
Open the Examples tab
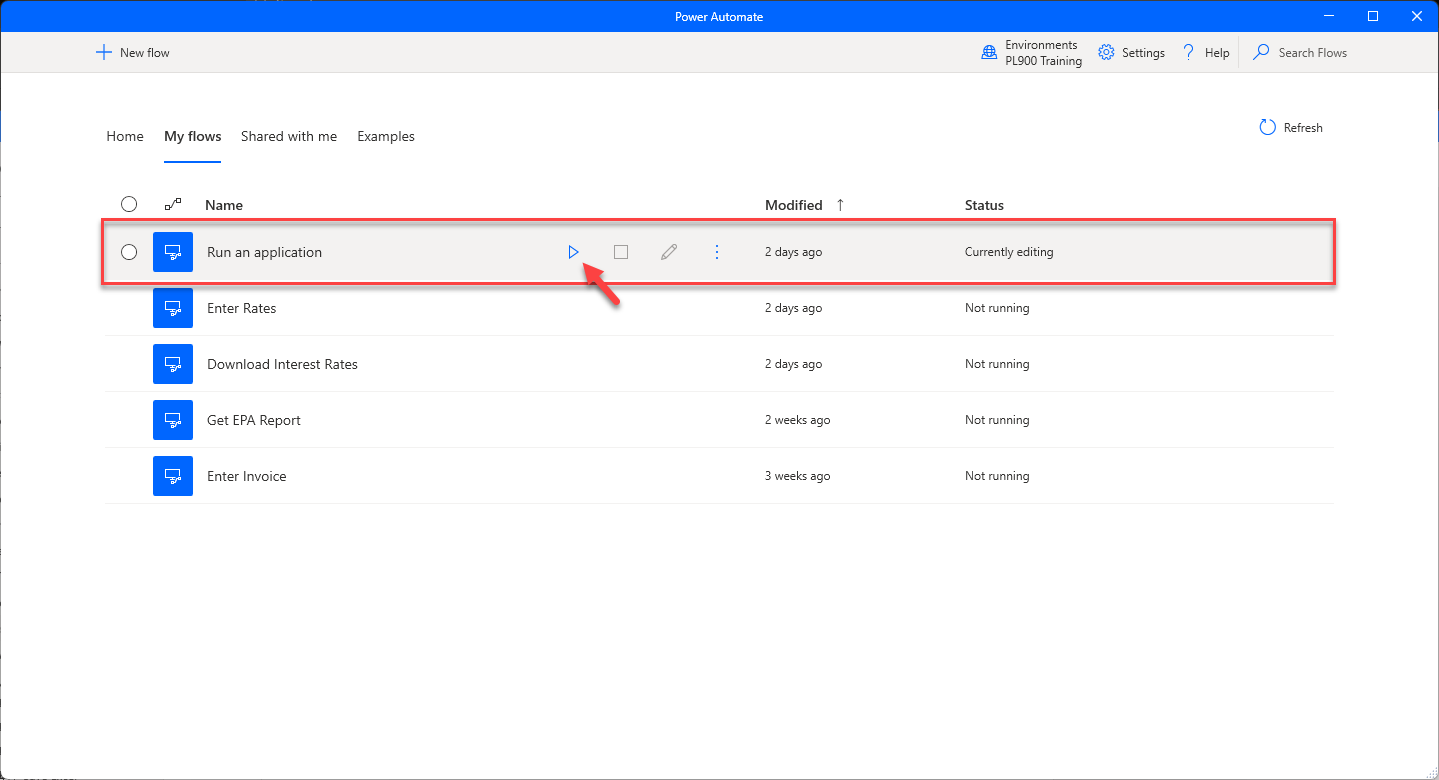(x=385, y=136)
